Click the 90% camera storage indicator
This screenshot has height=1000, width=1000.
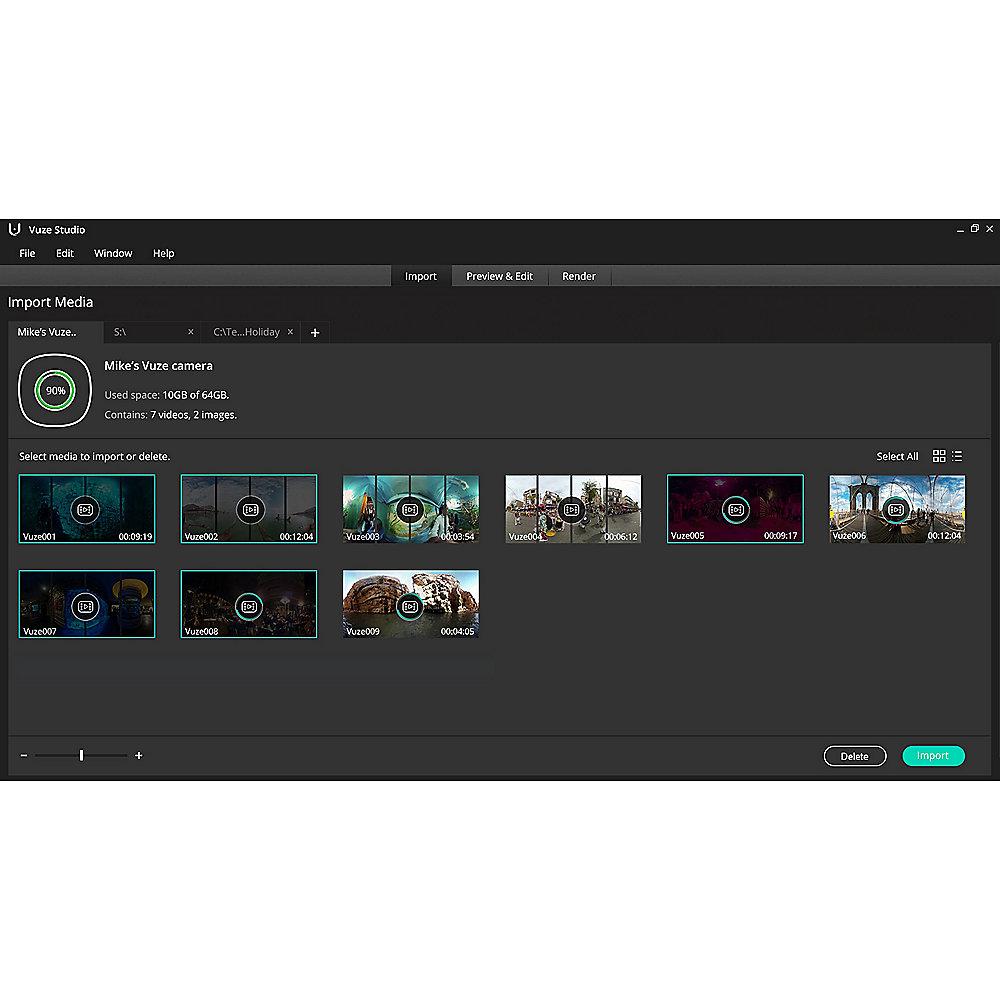pyautogui.click(x=55, y=390)
